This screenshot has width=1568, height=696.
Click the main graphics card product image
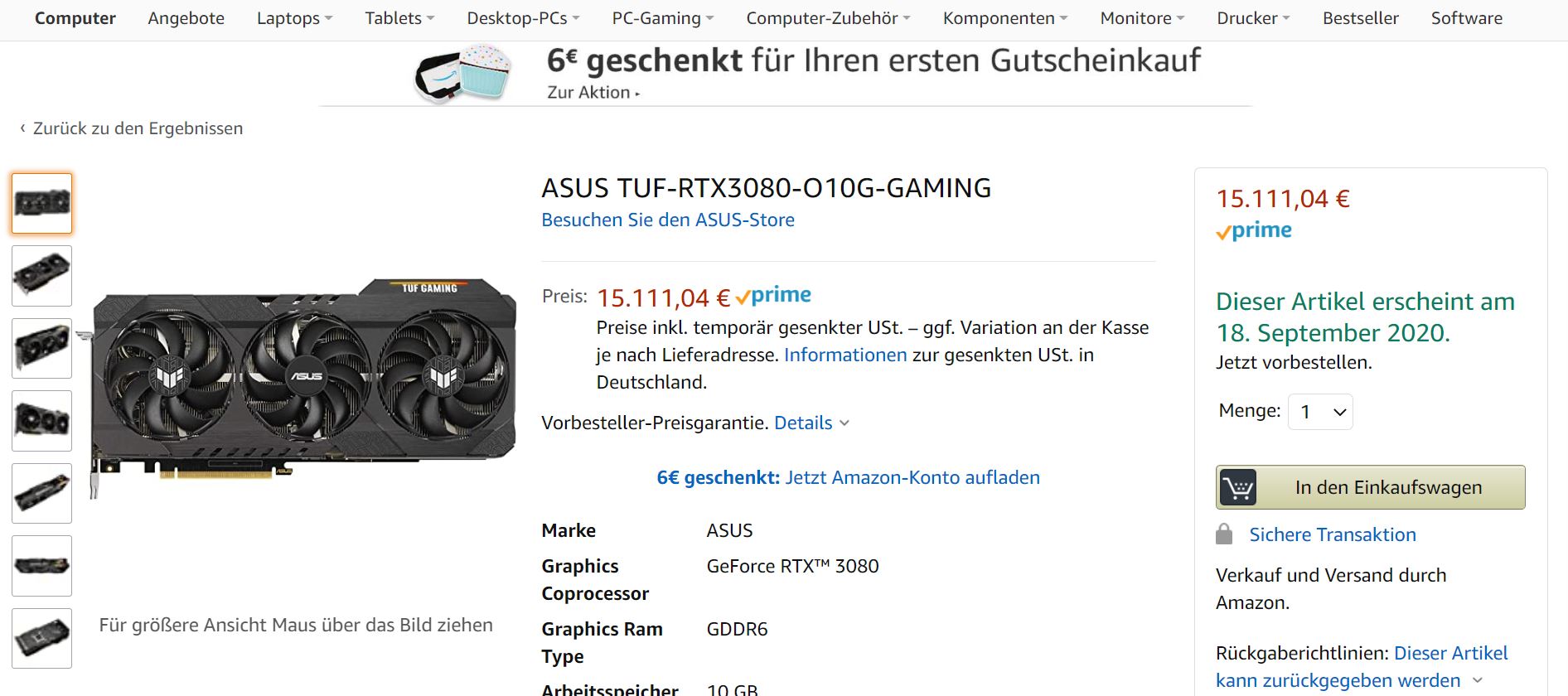(297, 388)
